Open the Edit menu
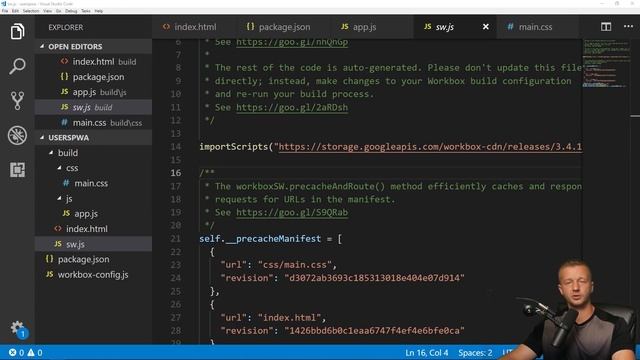Screen dimensions: 640x360 click(x=15, y=11)
